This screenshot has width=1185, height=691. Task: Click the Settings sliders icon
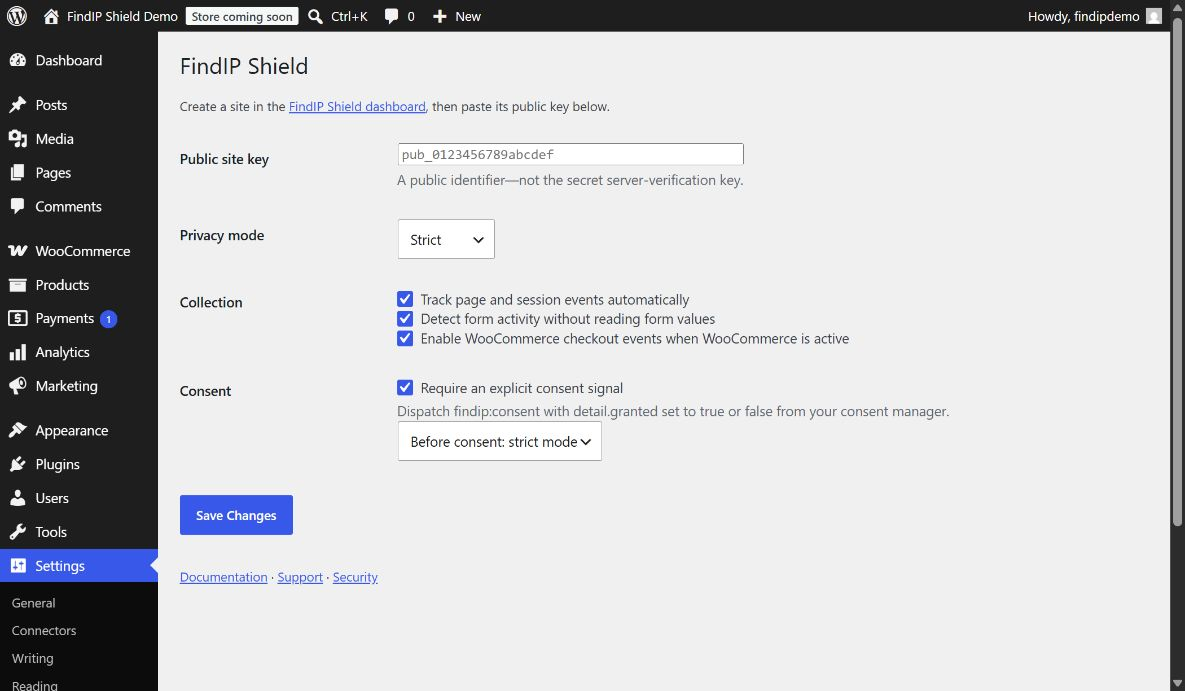tap(17, 566)
